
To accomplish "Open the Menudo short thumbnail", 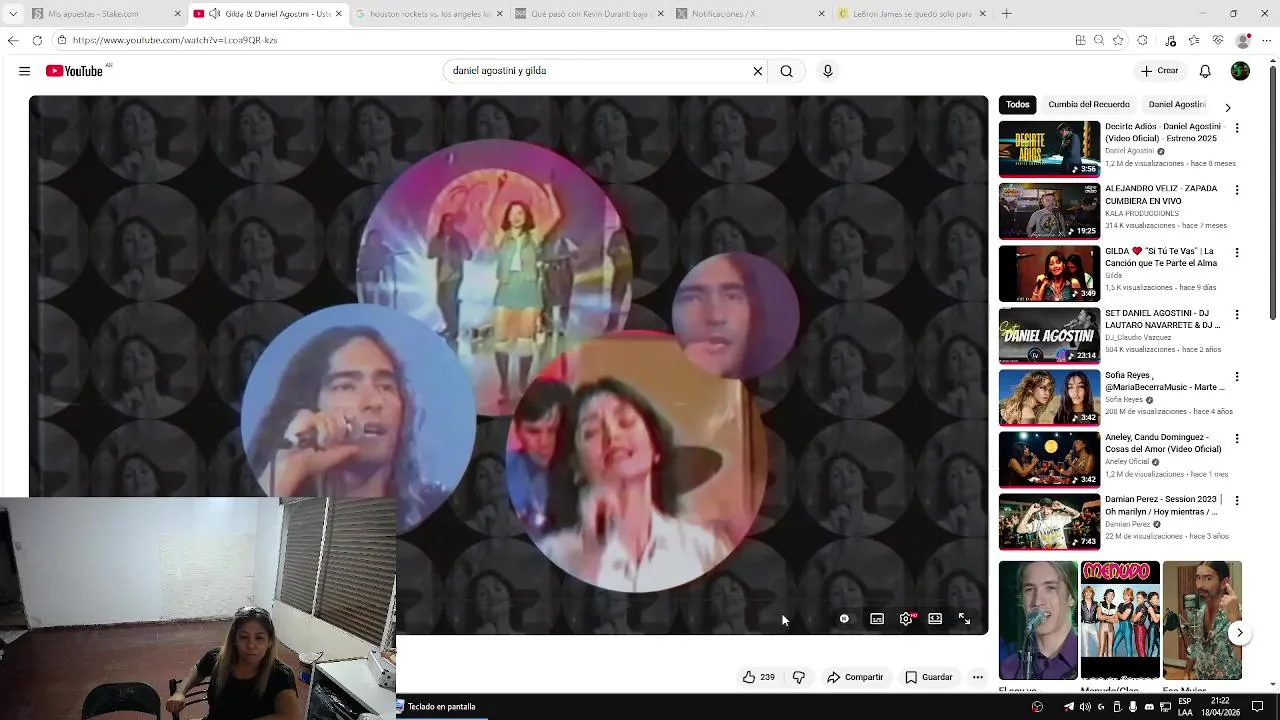I will pos(1120,620).
